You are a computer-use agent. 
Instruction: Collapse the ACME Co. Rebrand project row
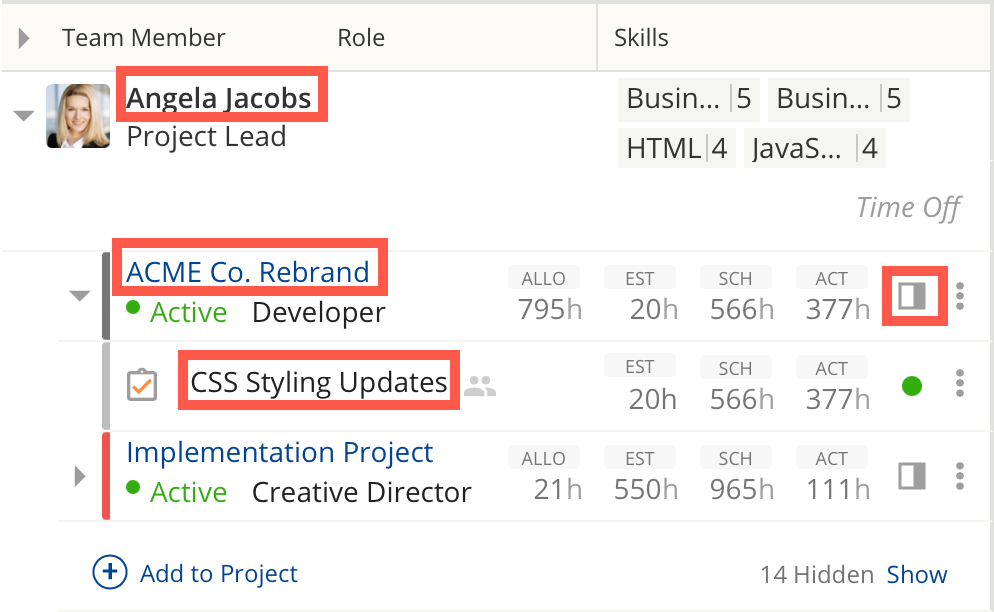click(78, 295)
